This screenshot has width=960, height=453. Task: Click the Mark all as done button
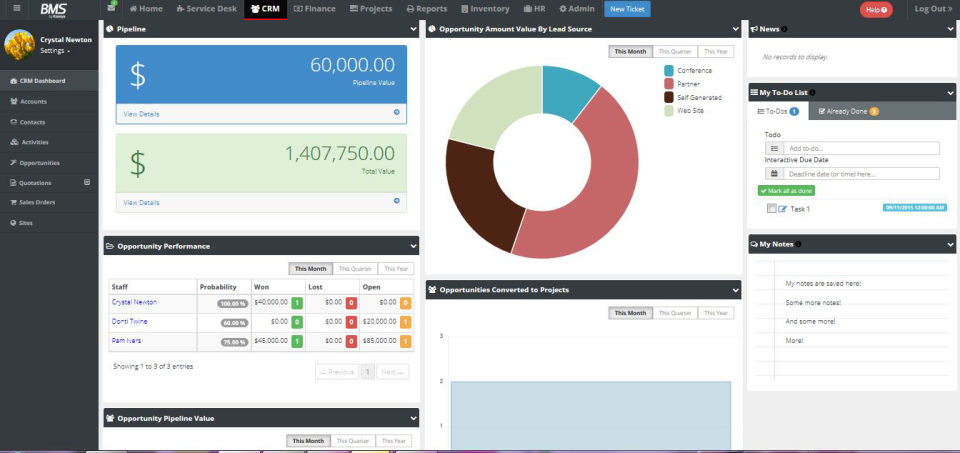786,190
